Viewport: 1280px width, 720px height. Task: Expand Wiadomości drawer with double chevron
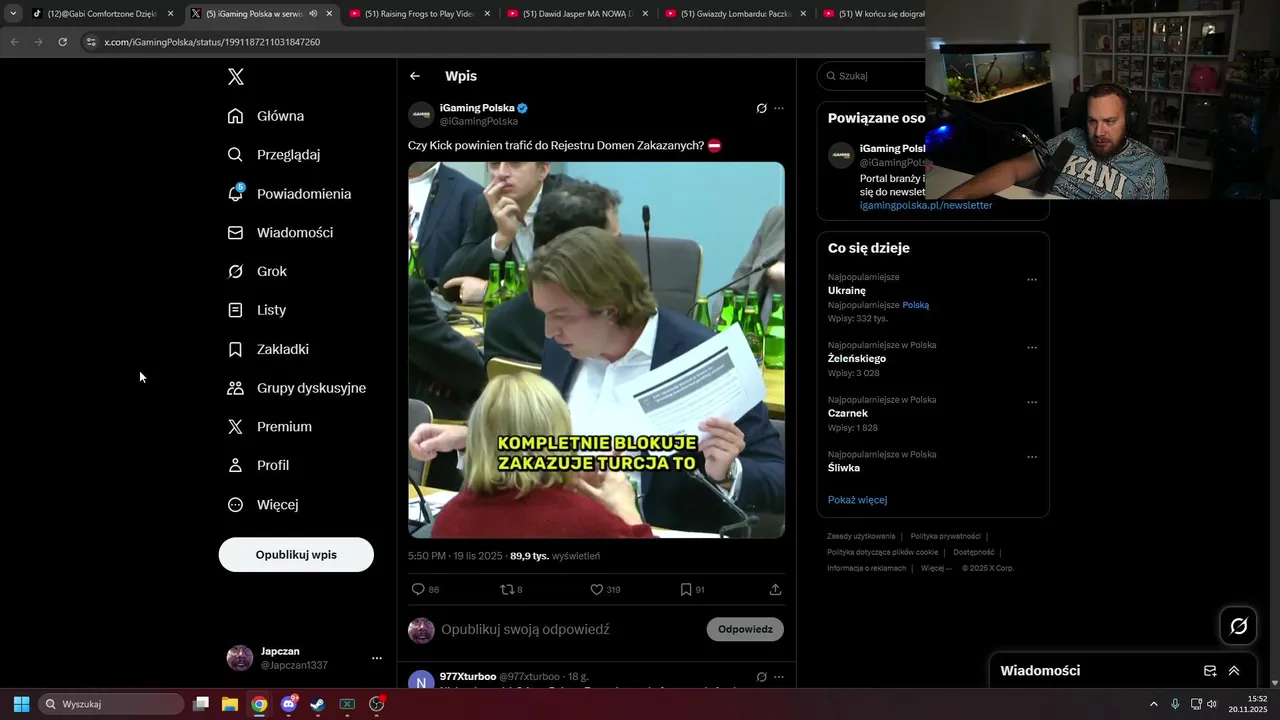[x=1234, y=671]
